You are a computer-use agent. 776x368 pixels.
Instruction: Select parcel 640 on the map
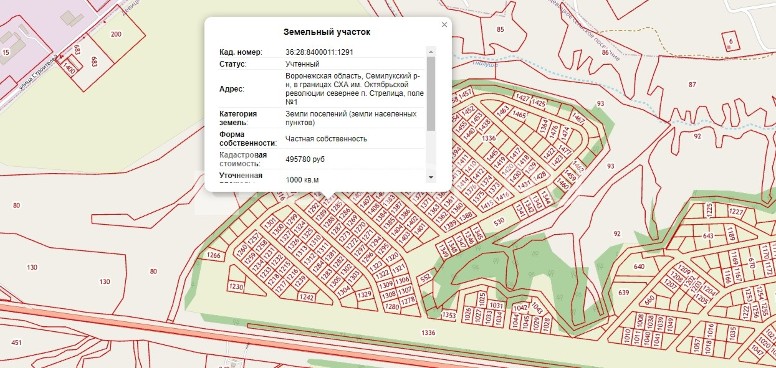tap(639, 267)
